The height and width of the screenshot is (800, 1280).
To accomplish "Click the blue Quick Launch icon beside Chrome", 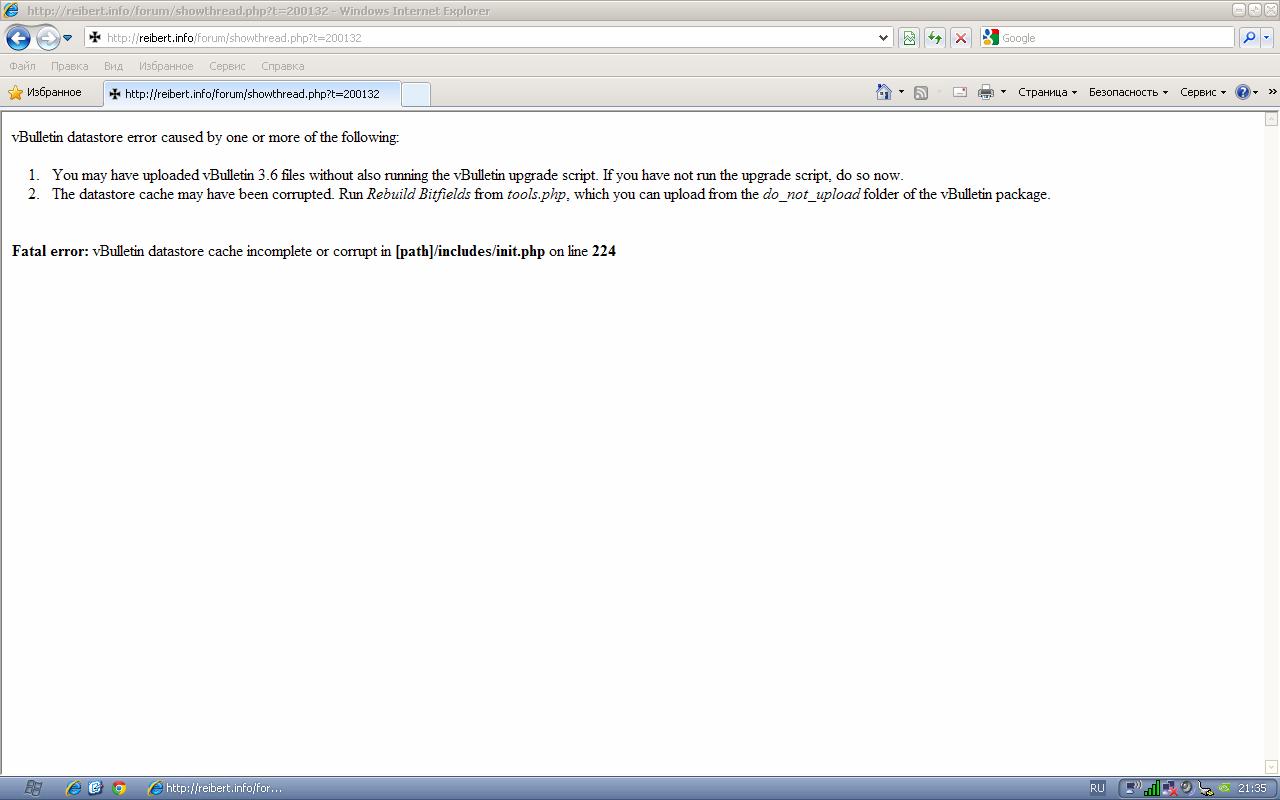I will 96,788.
